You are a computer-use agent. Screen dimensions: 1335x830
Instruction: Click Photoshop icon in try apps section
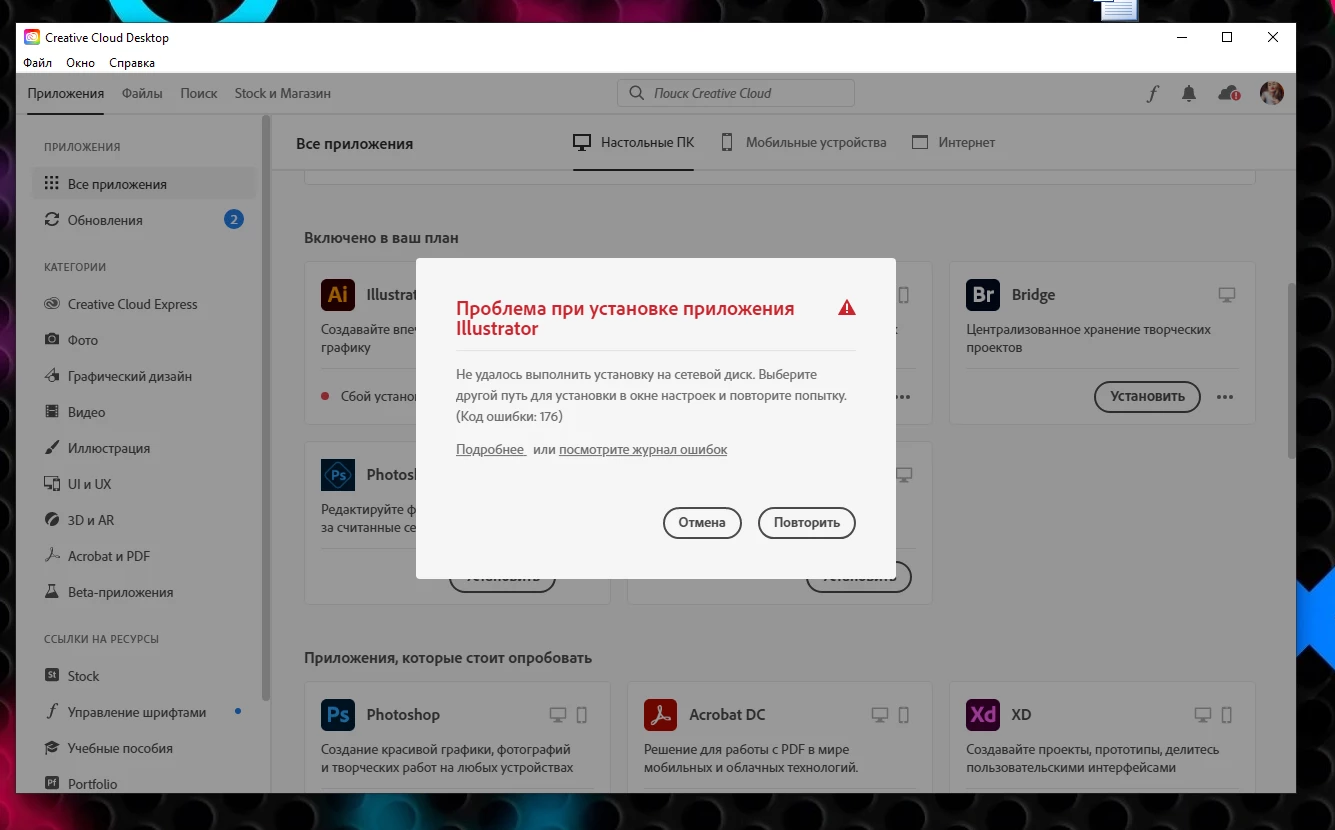pyautogui.click(x=338, y=715)
